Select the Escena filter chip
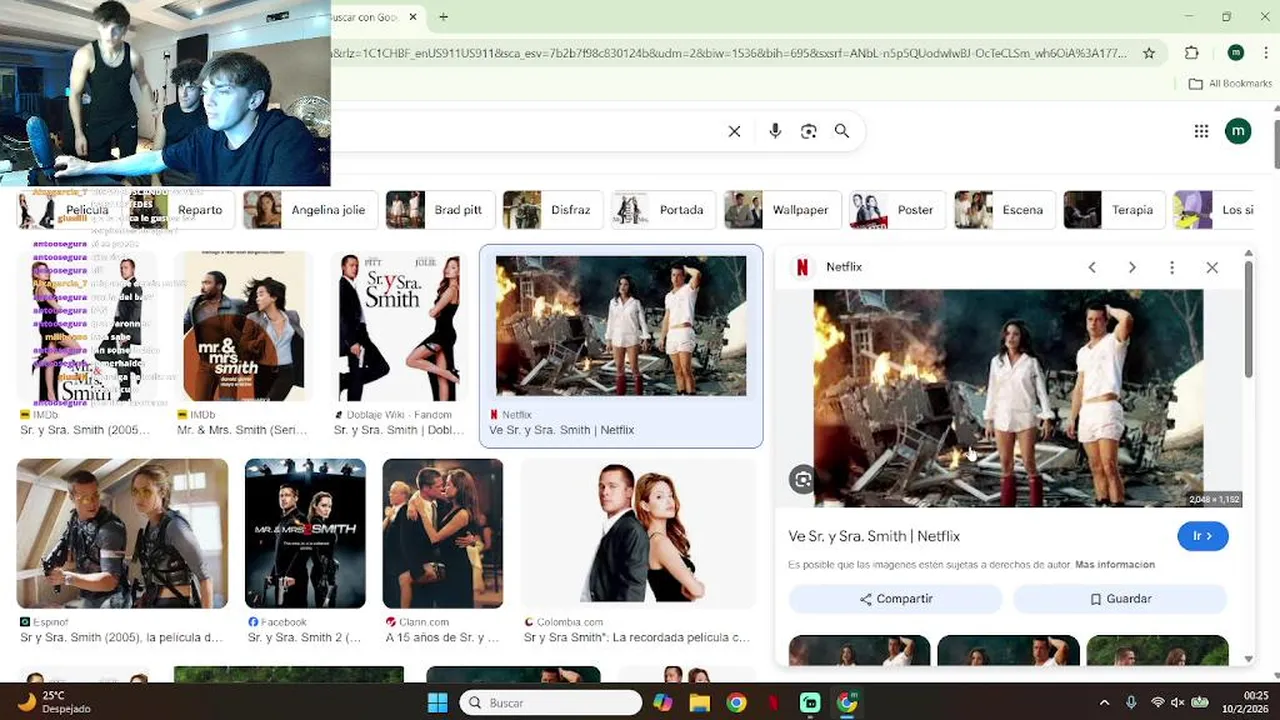Screen dimensions: 1280x720 [1005, 210]
